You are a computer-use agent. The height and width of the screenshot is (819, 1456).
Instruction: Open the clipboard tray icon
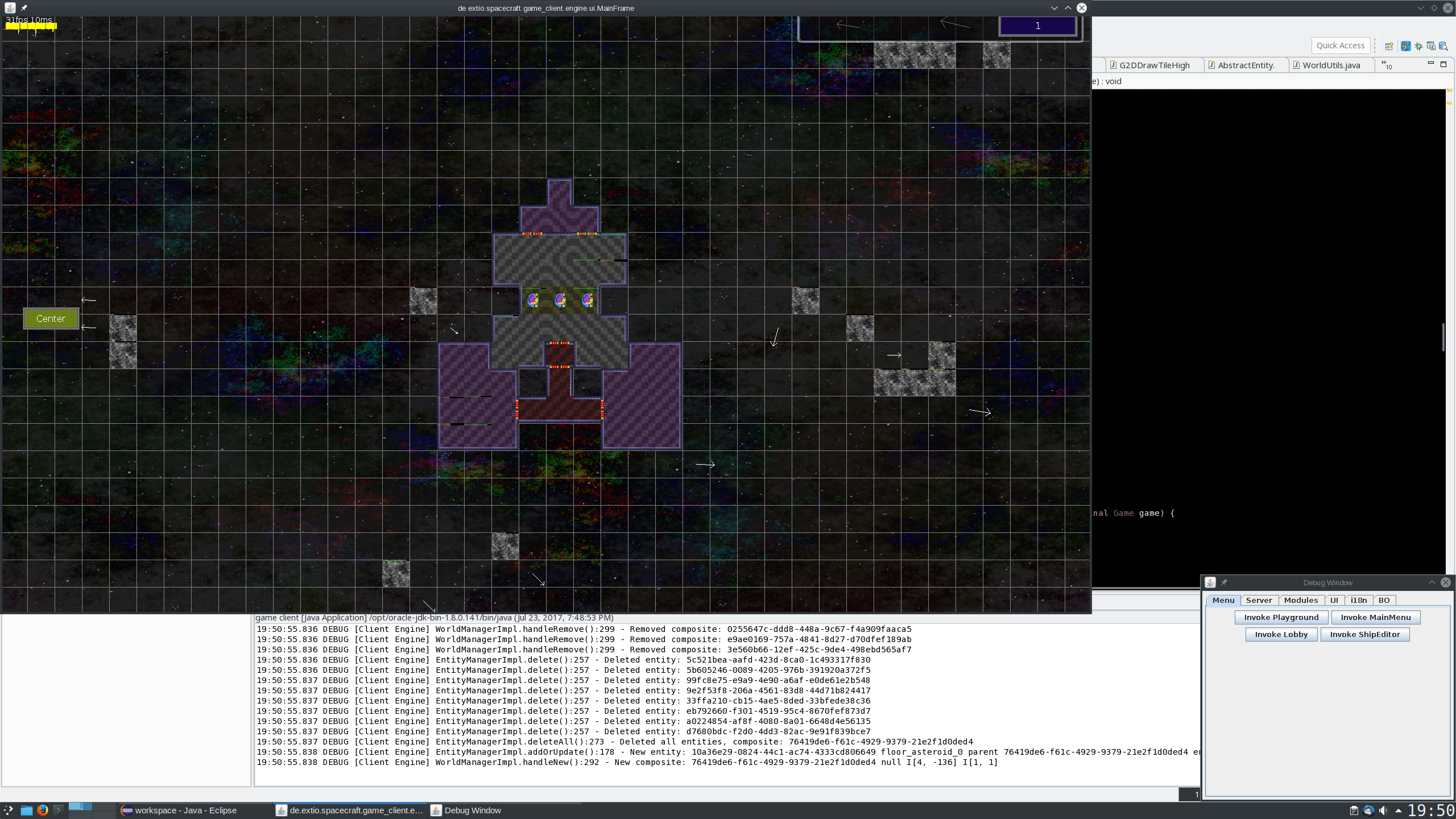[1354, 810]
